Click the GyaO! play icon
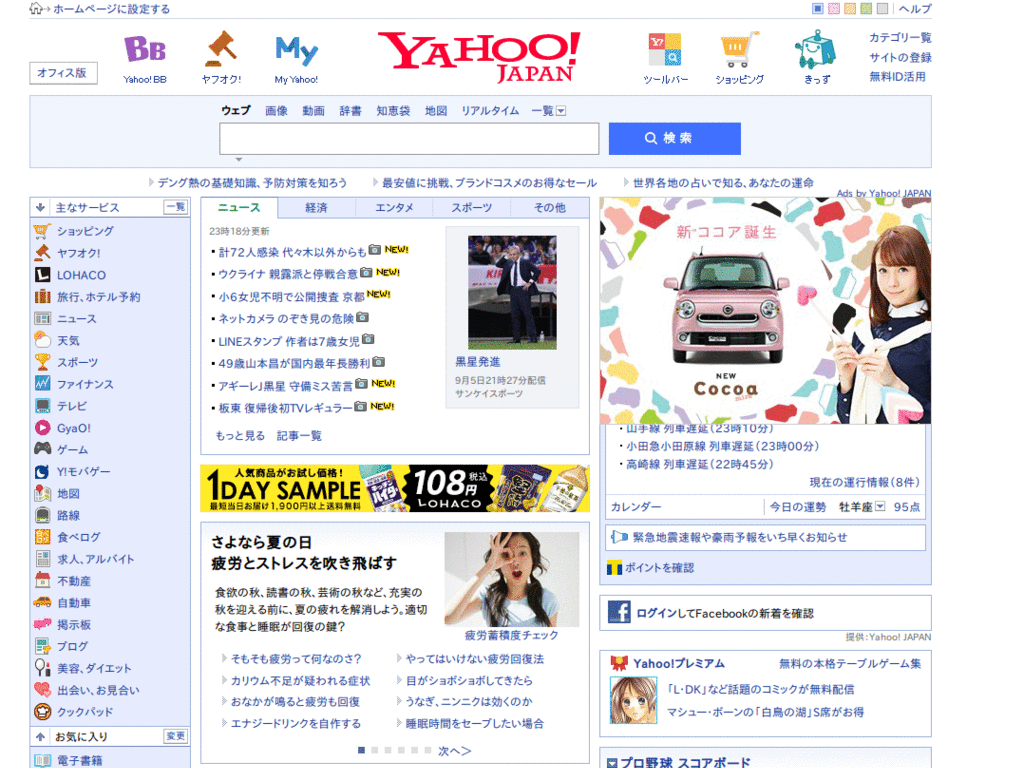This screenshot has height=768, width=1024. click(42, 428)
